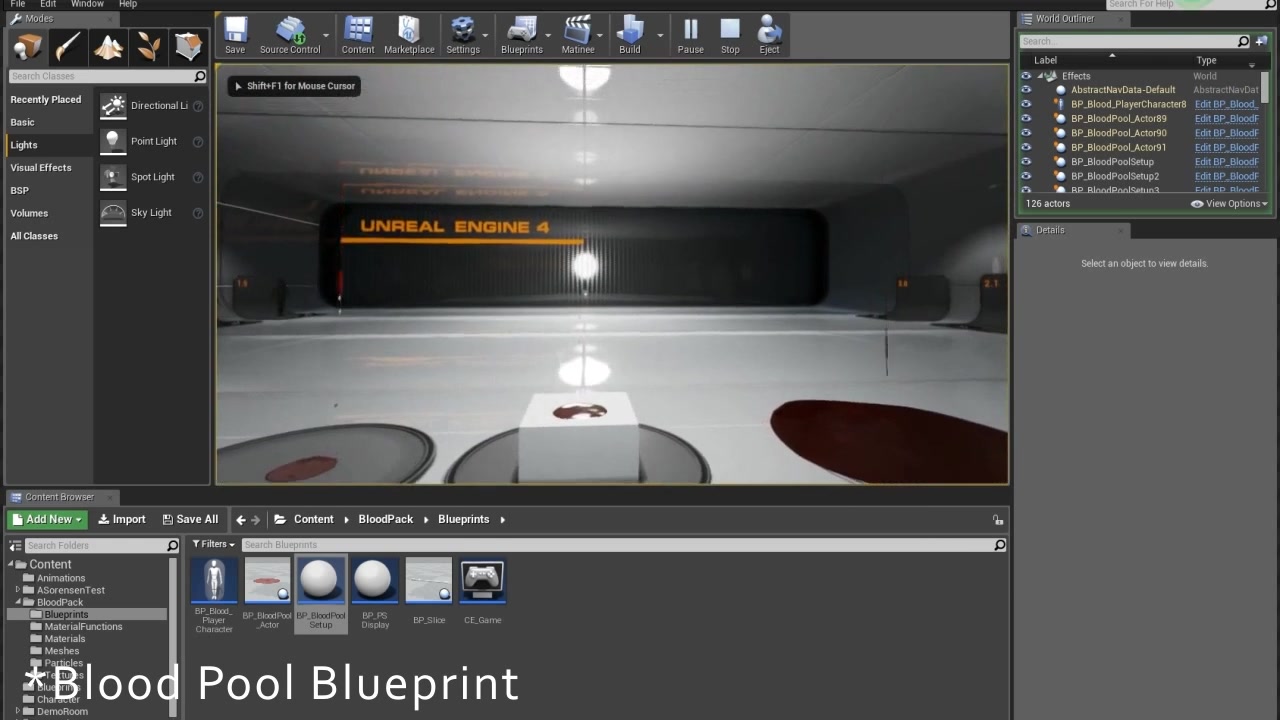Toggle visibility of BP_BloodPool_Actor89
The image size is (1280, 720).
coord(1026,118)
